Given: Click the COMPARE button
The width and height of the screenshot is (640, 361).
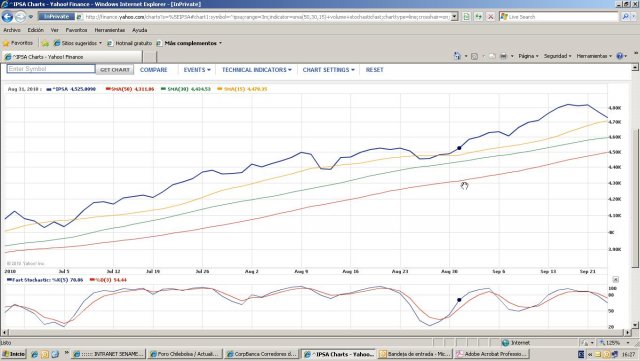Looking at the screenshot, I should (153, 70).
